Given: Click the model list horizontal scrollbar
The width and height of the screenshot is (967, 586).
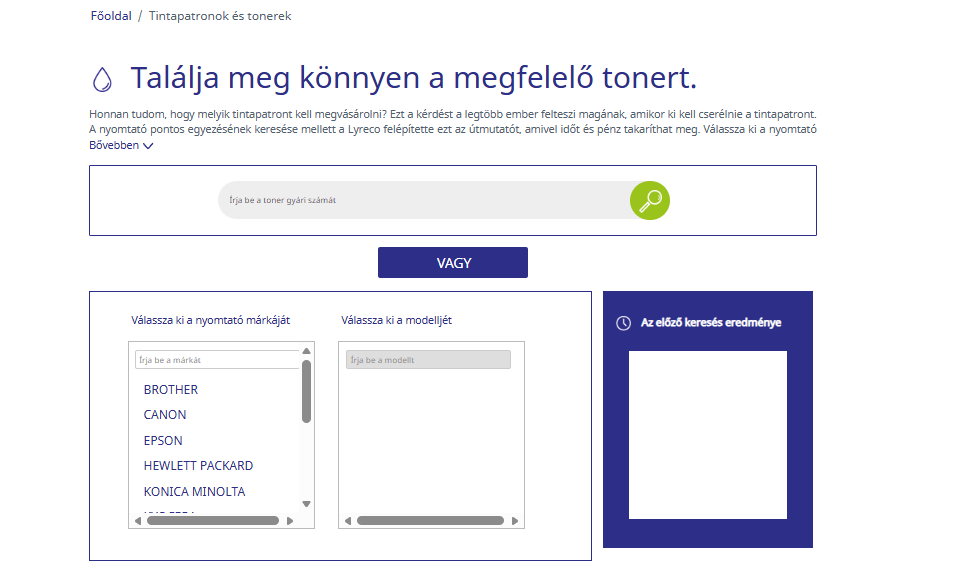Looking at the screenshot, I should [x=430, y=521].
